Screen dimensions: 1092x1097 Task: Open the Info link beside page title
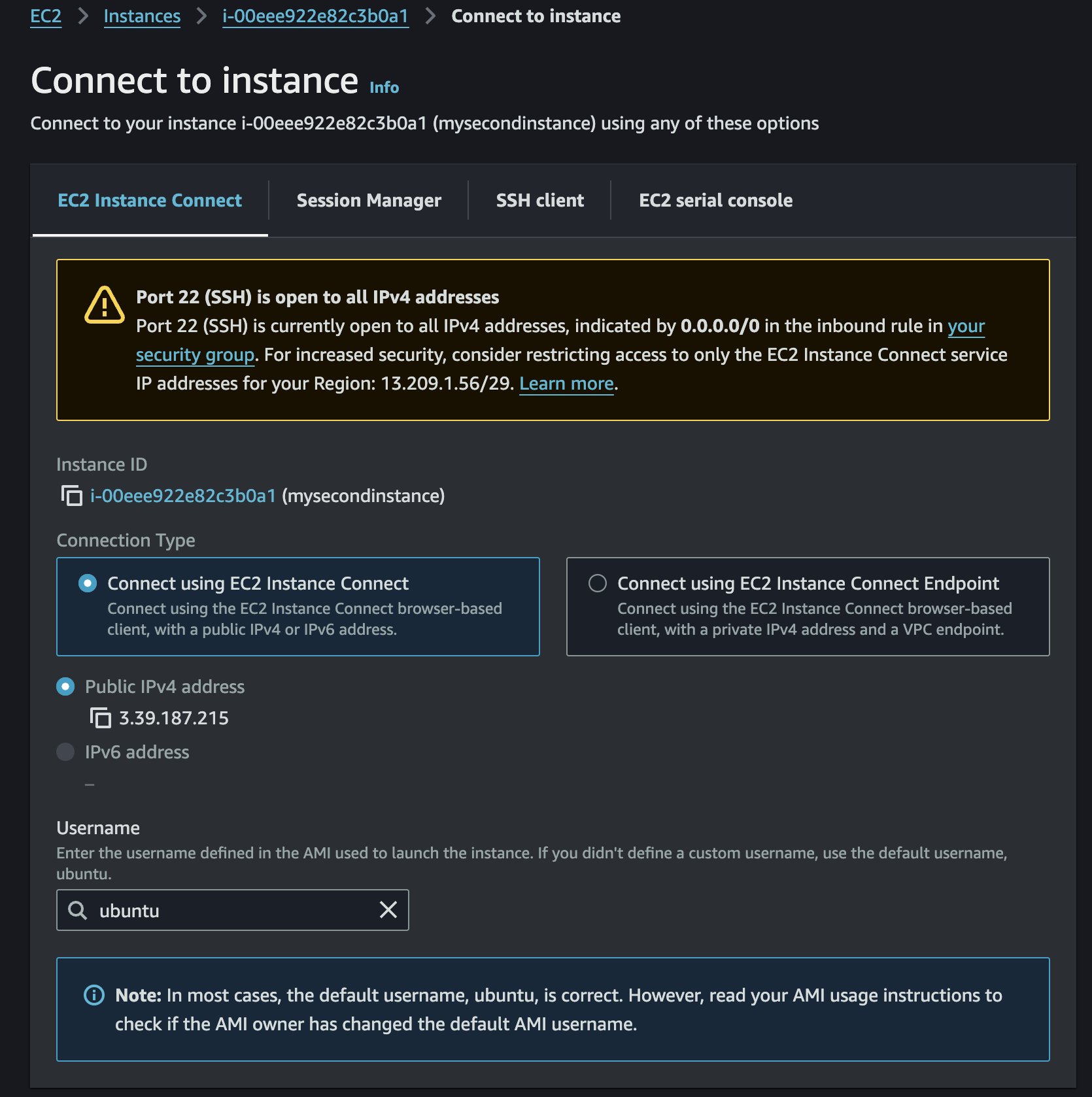pyautogui.click(x=384, y=88)
